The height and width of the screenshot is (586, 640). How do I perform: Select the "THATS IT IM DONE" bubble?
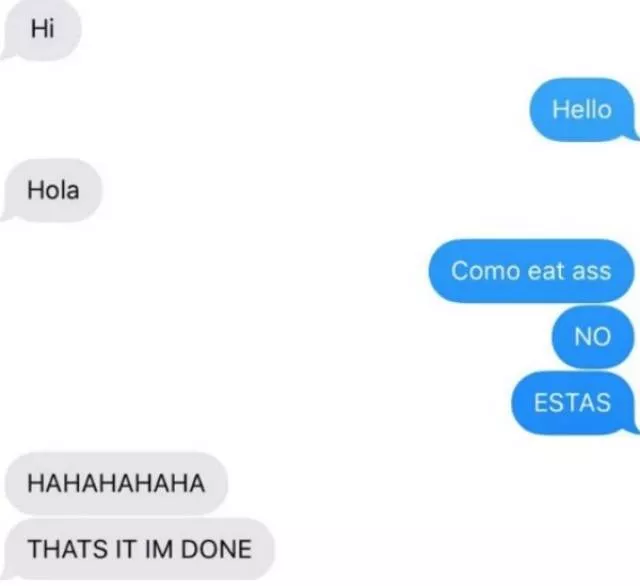[x=139, y=549]
